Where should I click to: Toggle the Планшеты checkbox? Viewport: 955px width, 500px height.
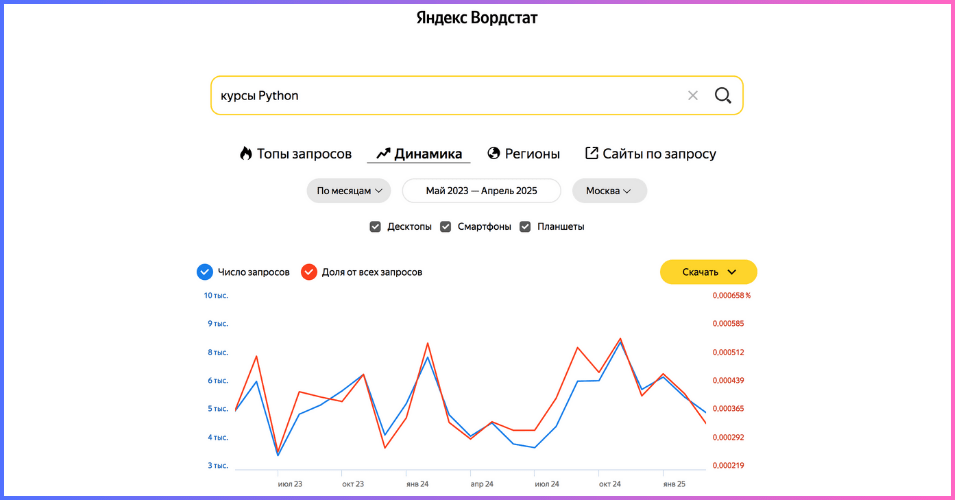525,227
